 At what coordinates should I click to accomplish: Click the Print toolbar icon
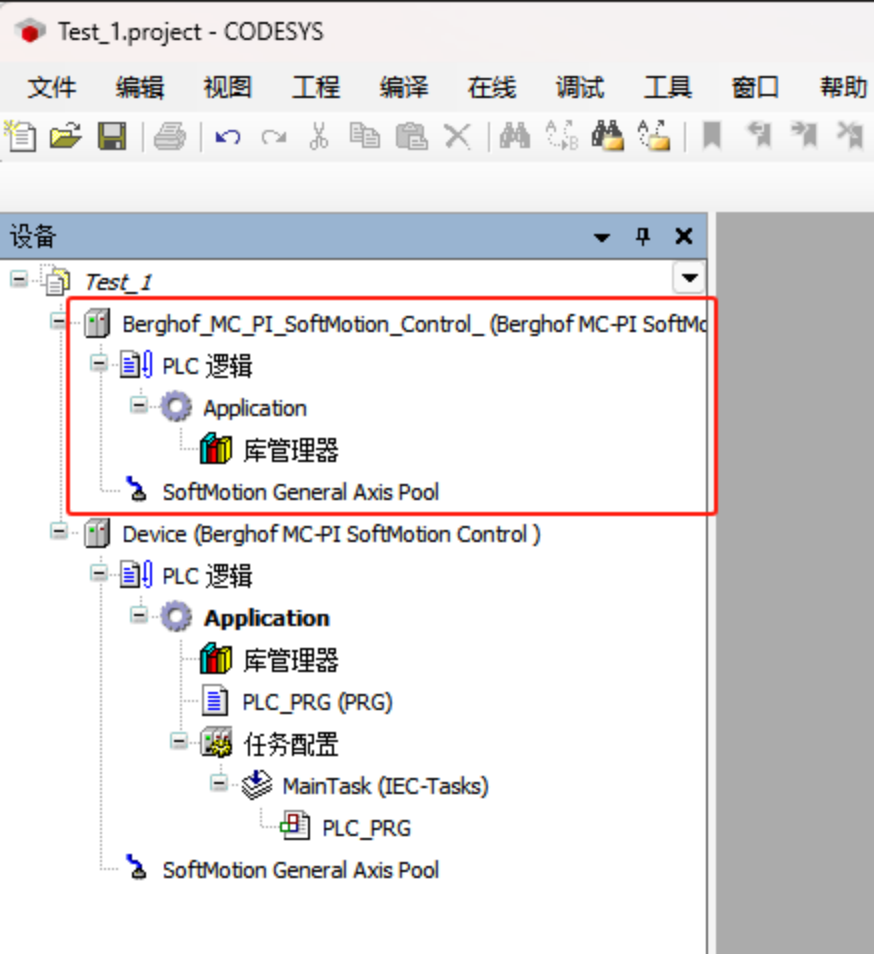[x=170, y=136]
